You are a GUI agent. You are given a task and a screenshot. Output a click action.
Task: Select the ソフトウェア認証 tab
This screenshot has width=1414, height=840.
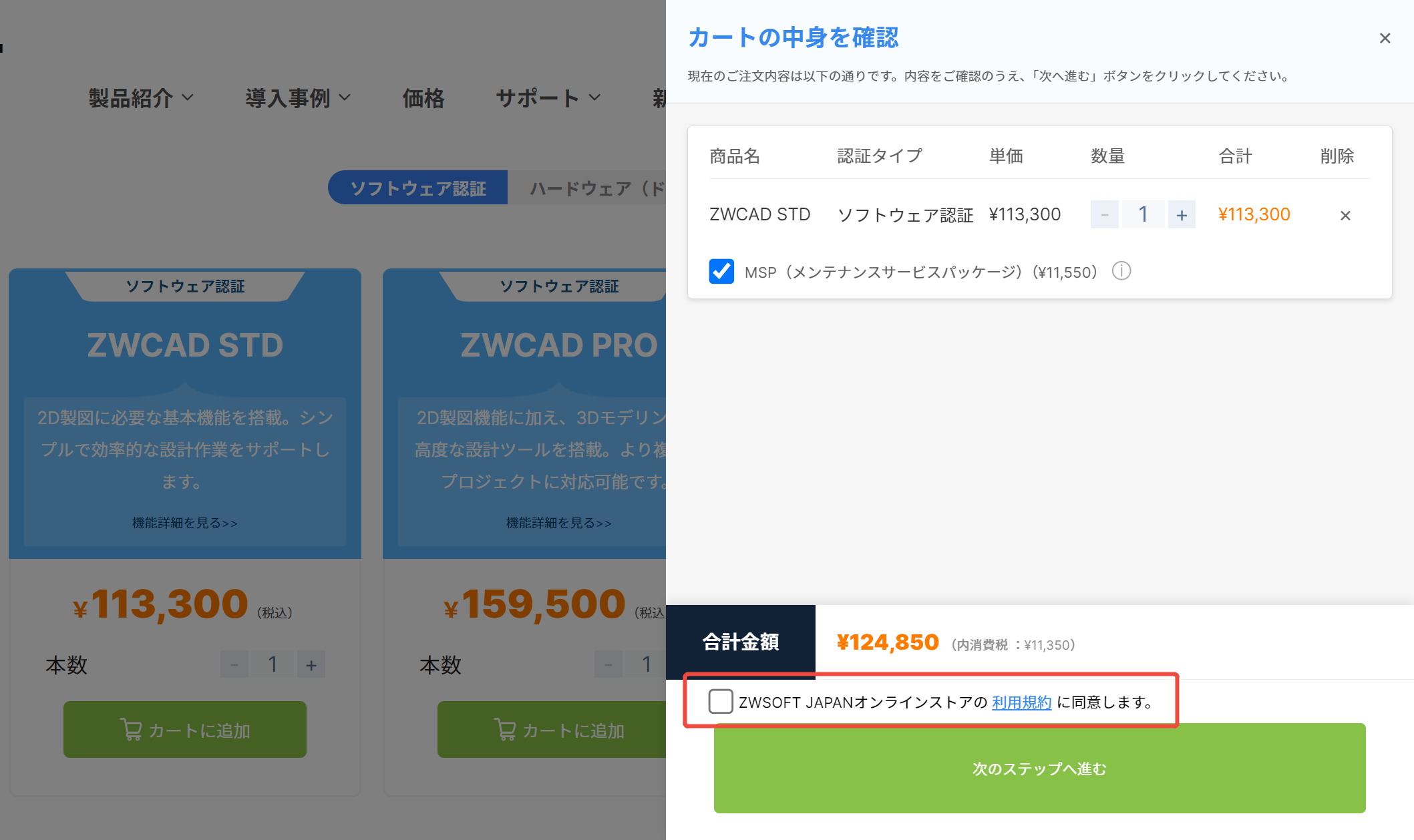click(x=418, y=188)
